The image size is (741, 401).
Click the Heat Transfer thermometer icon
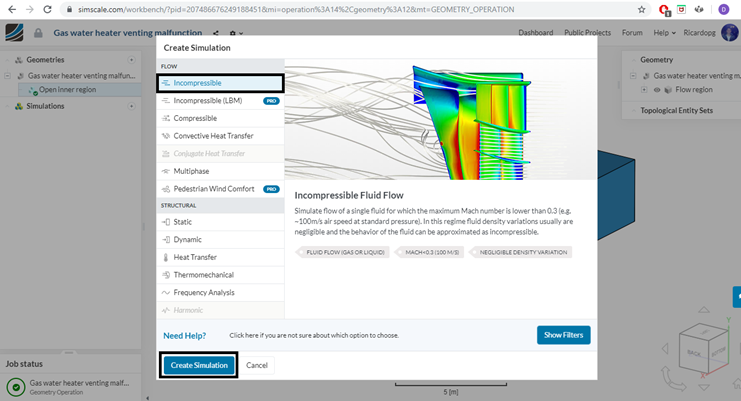click(x=165, y=257)
